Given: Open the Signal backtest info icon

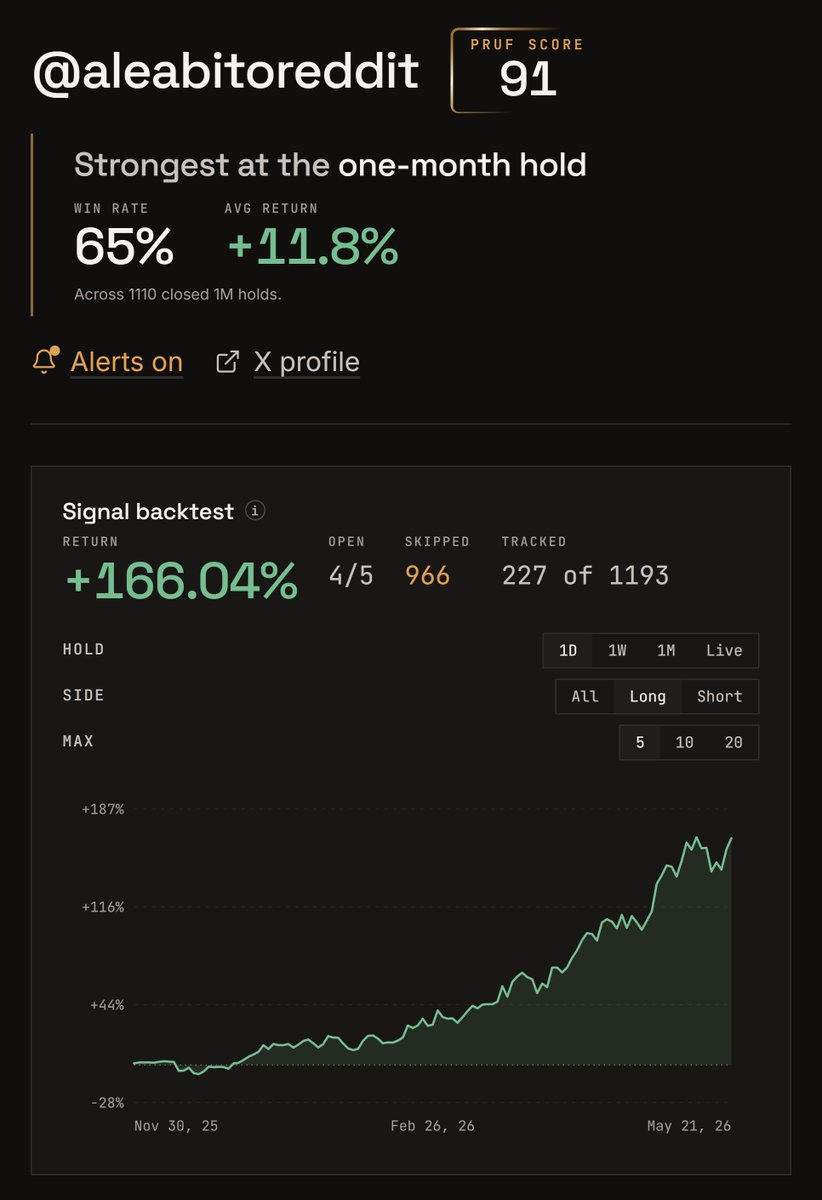Looking at the screenshot, I should [x=256, y=511].
